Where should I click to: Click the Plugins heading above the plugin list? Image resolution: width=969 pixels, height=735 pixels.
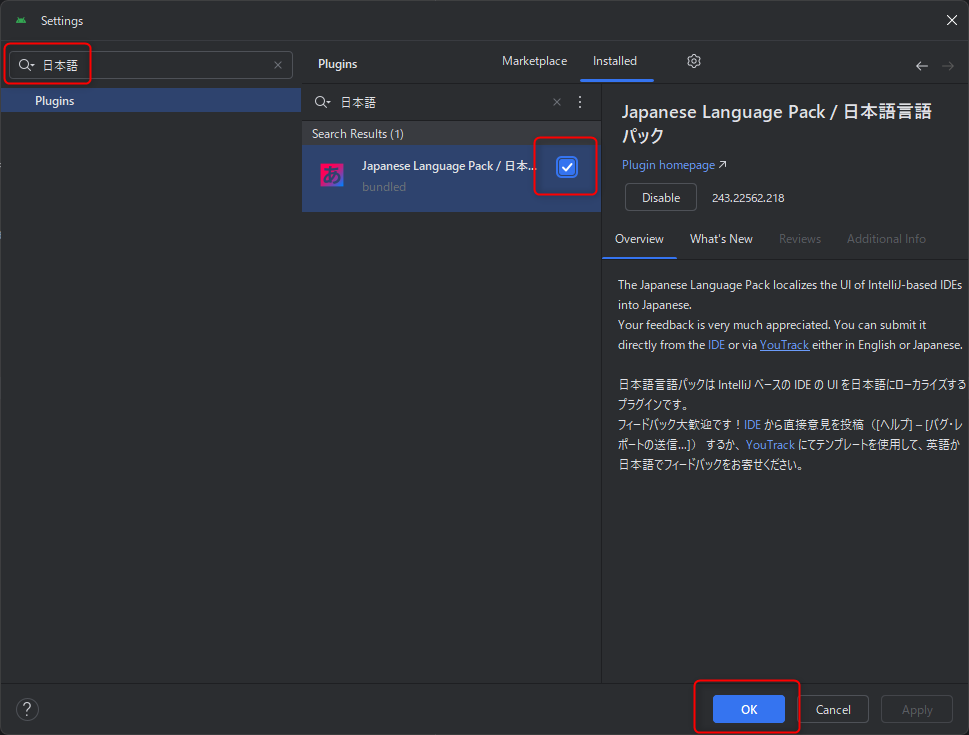click(x=337, y=64)
